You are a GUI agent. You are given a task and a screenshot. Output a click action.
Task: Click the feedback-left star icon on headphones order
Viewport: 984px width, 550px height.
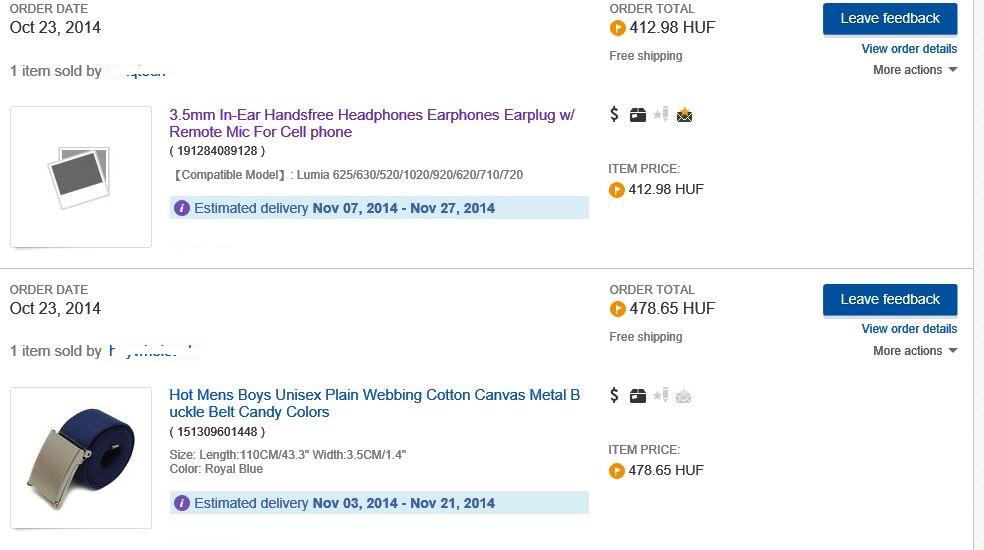tap(660, 115)
